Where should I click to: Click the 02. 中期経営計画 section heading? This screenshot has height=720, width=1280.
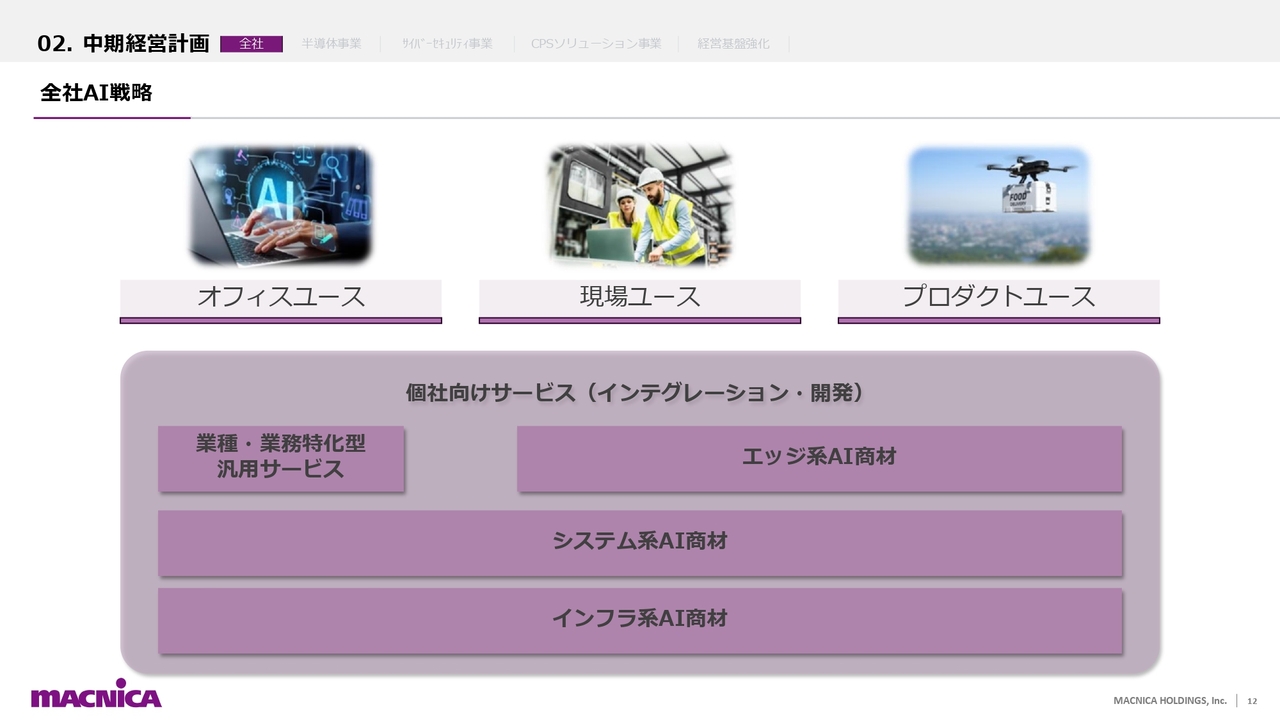[x=123, y=44]
